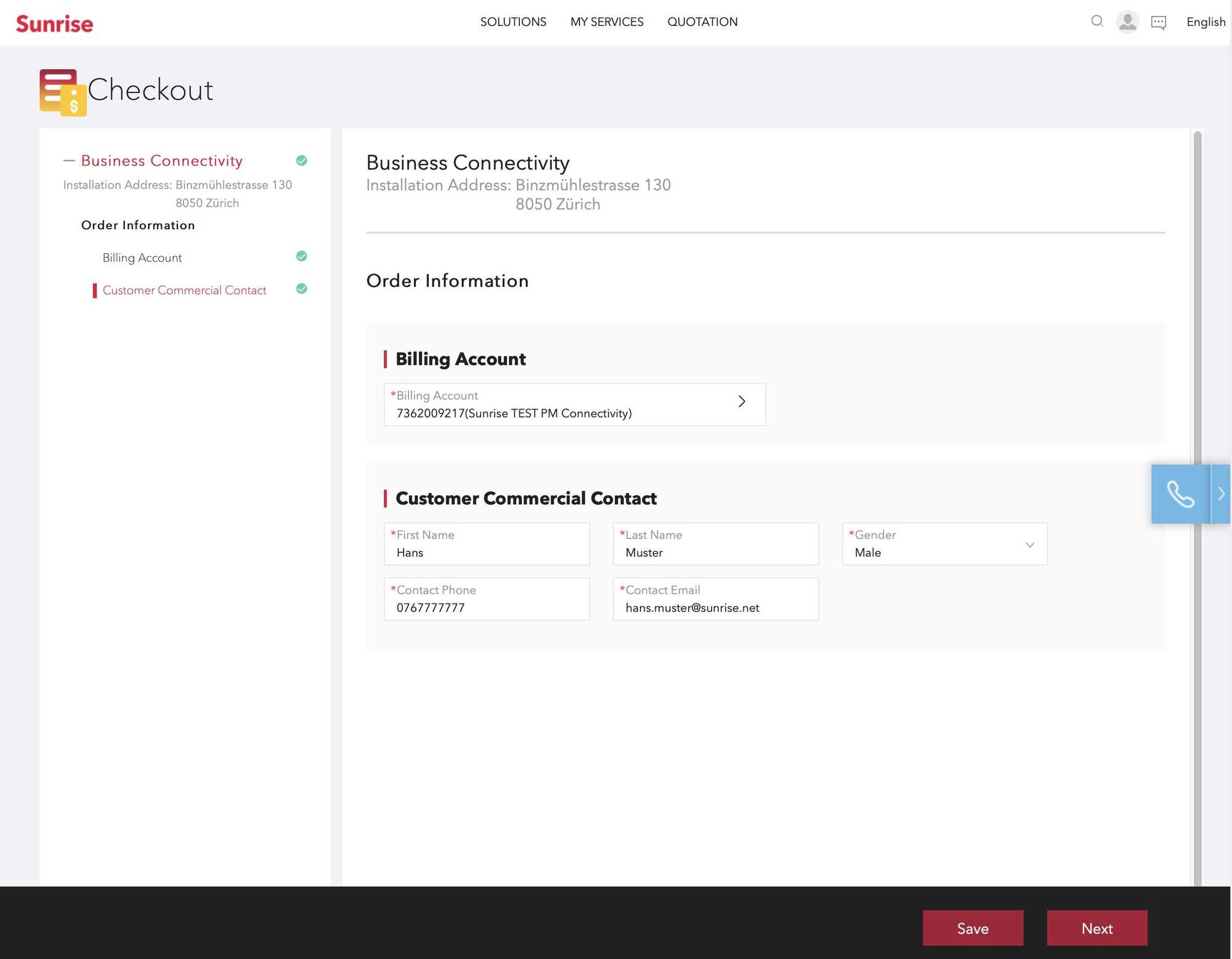
Task: Open the user profile avatar
Action: (1127, 22)
